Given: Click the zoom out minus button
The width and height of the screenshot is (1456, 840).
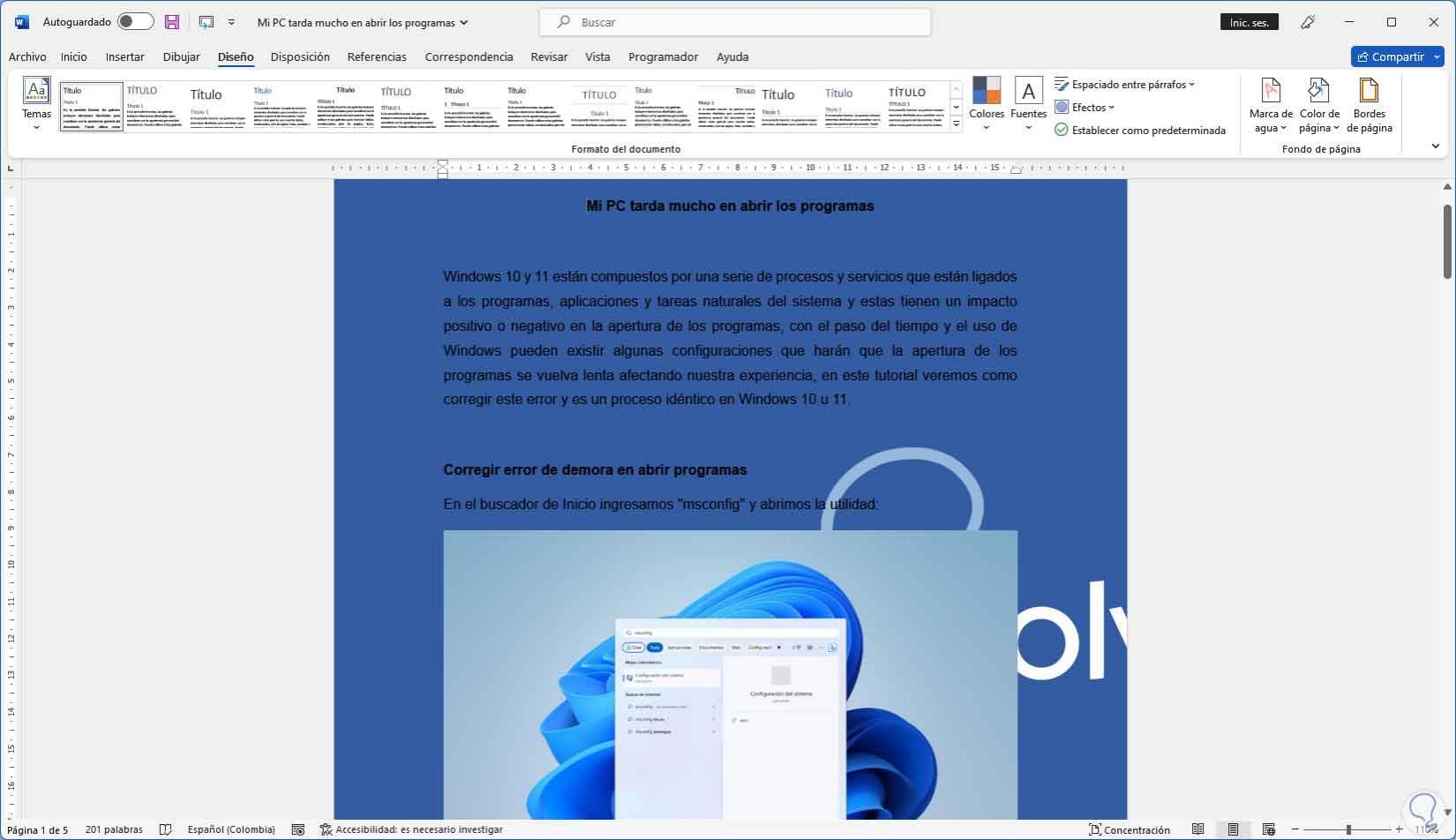Looking at the screenshot, I should point(1295,830).
